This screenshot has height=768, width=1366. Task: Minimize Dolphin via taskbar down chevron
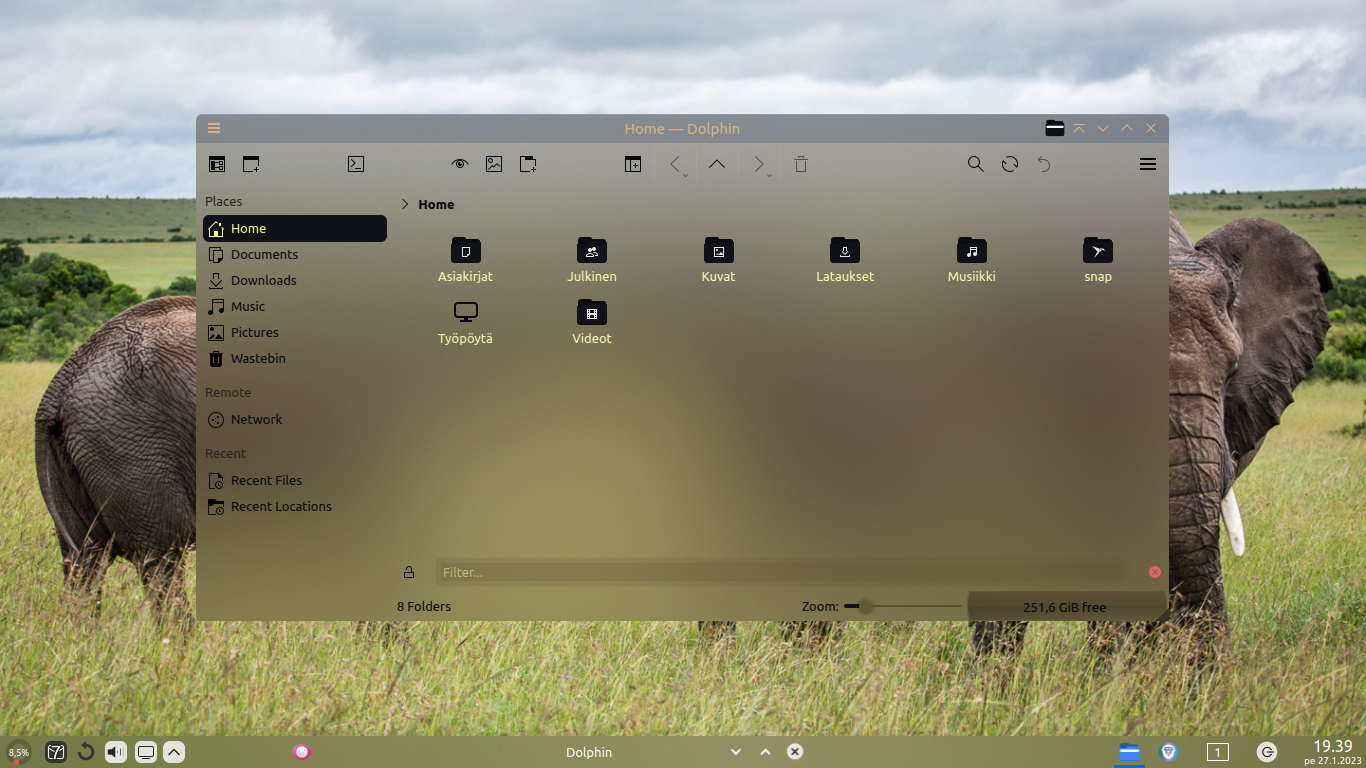coord(736,752)
